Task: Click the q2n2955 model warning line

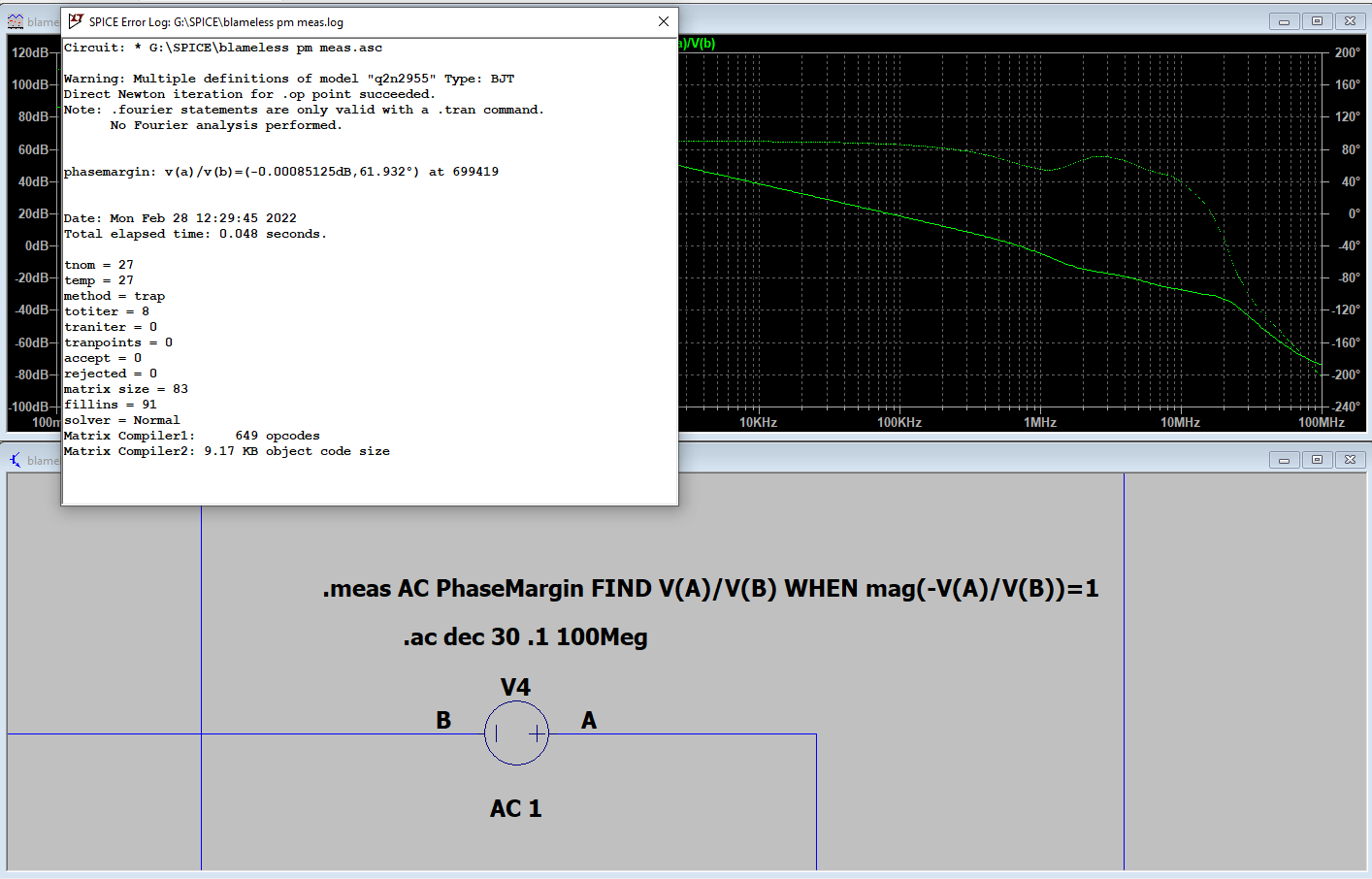Action: pyautogui.click(x=289, y=79)
